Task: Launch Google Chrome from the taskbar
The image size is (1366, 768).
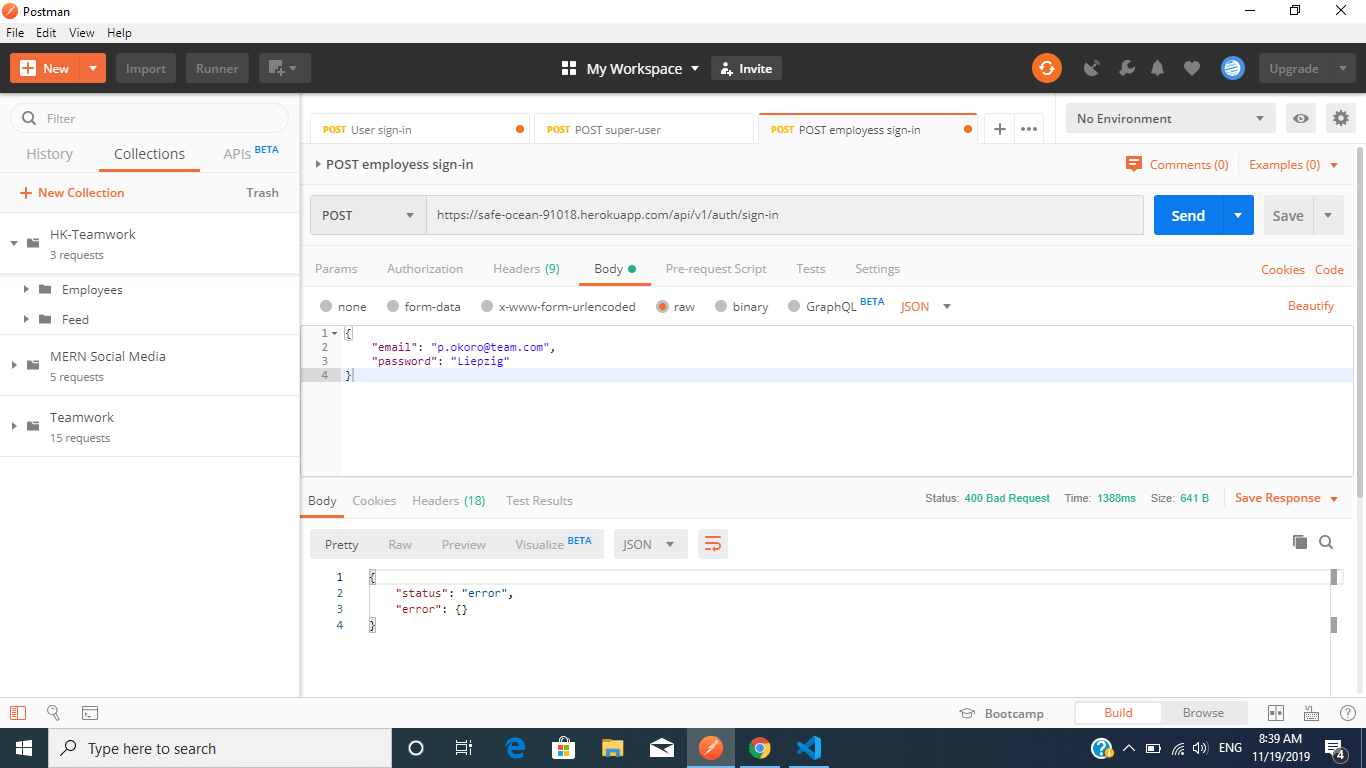Action: (x=760, y=748)
